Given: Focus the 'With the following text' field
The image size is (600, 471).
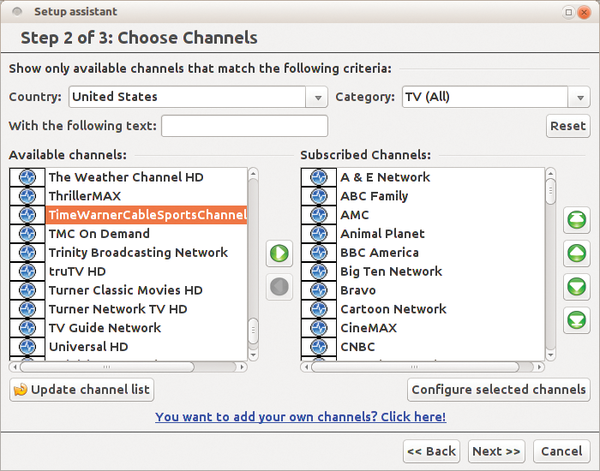Looking at the screenshot, I should pos(245,126).
